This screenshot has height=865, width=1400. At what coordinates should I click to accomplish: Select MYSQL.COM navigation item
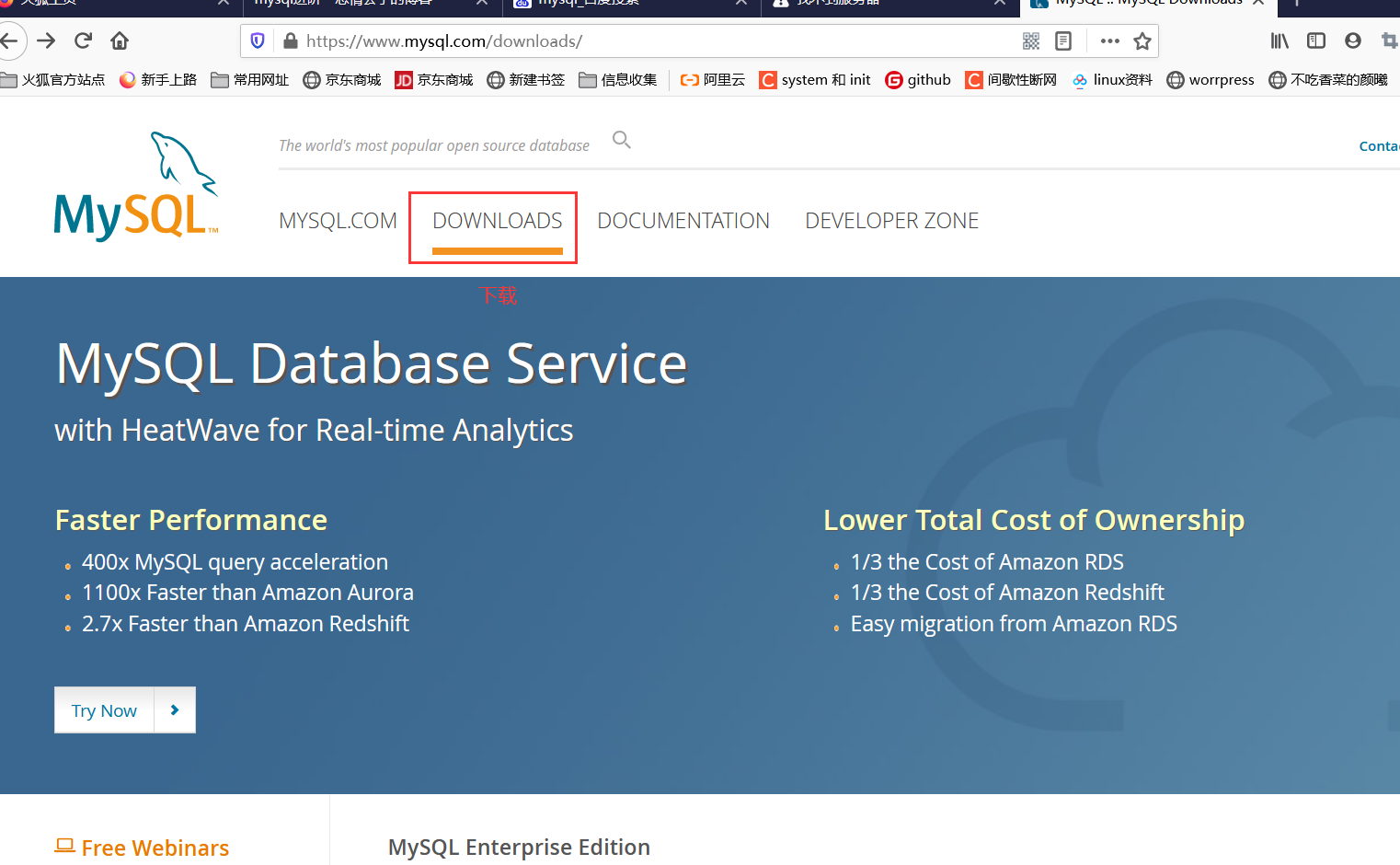click(338, 221)
